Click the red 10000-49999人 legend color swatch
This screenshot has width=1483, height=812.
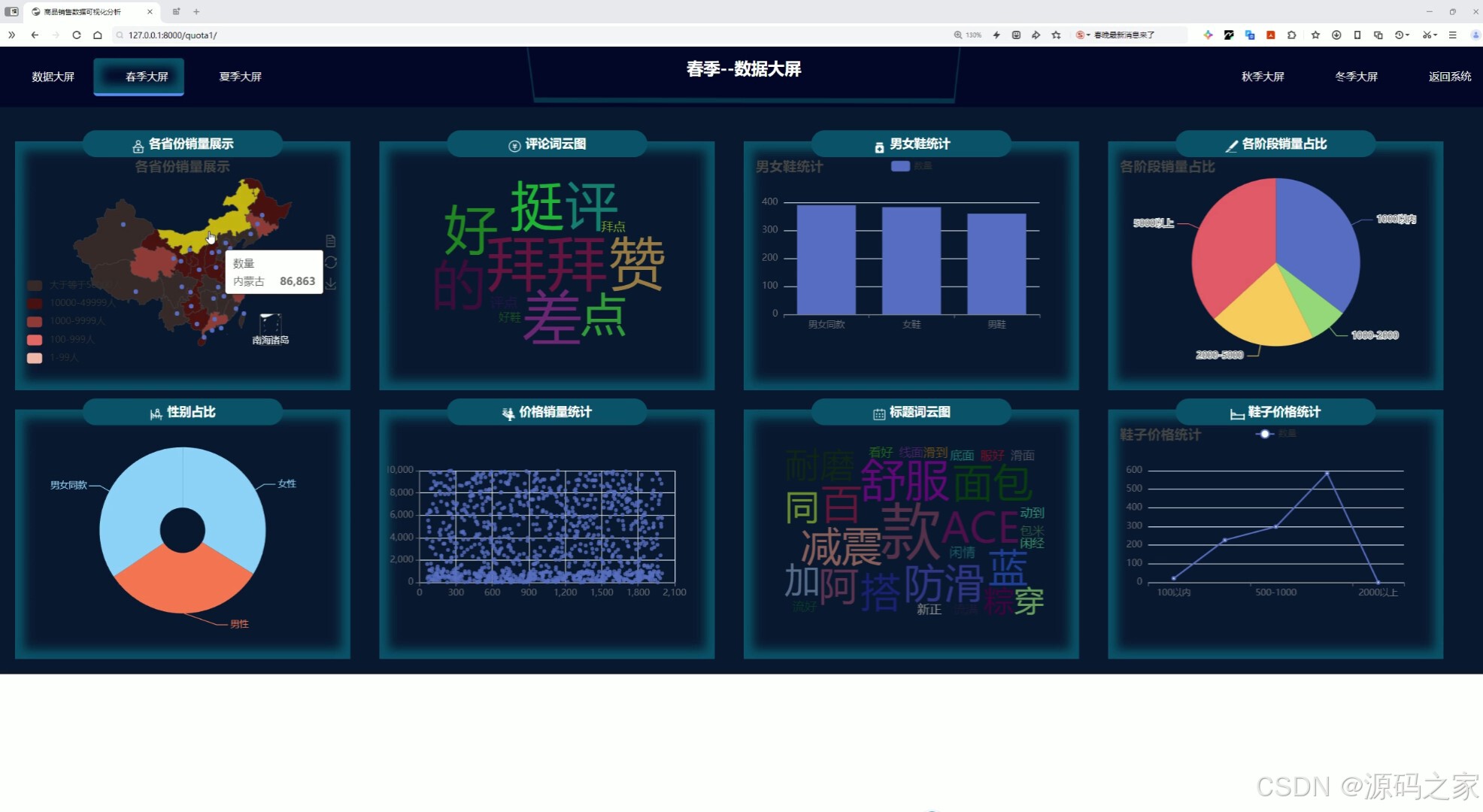click(35, 304)
